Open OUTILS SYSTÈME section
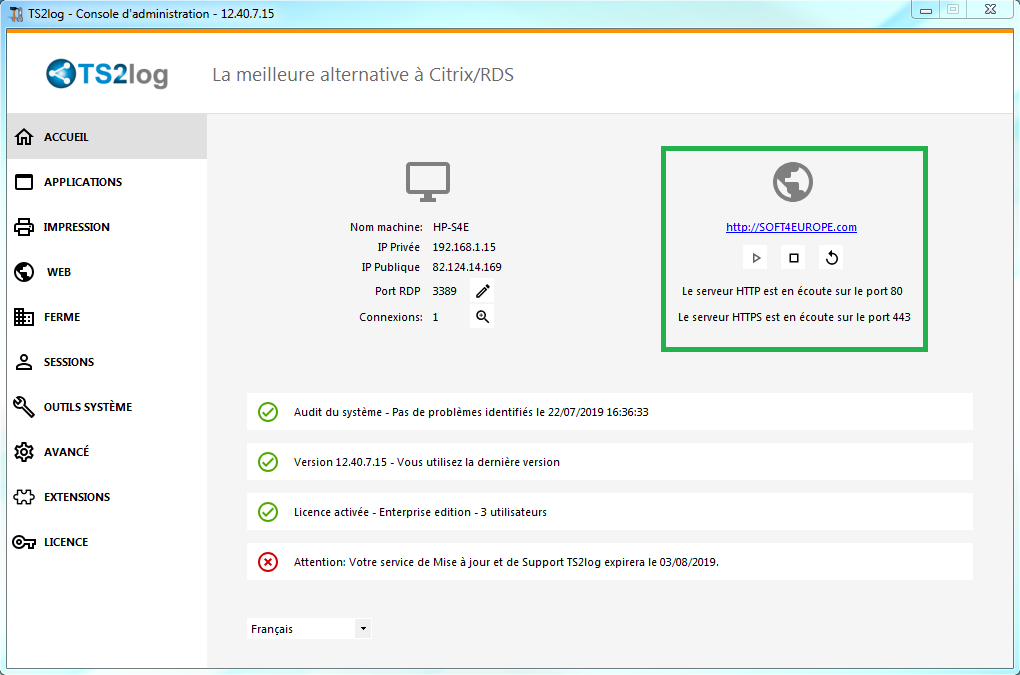The image size is (1020, 675). coord(107,406)
